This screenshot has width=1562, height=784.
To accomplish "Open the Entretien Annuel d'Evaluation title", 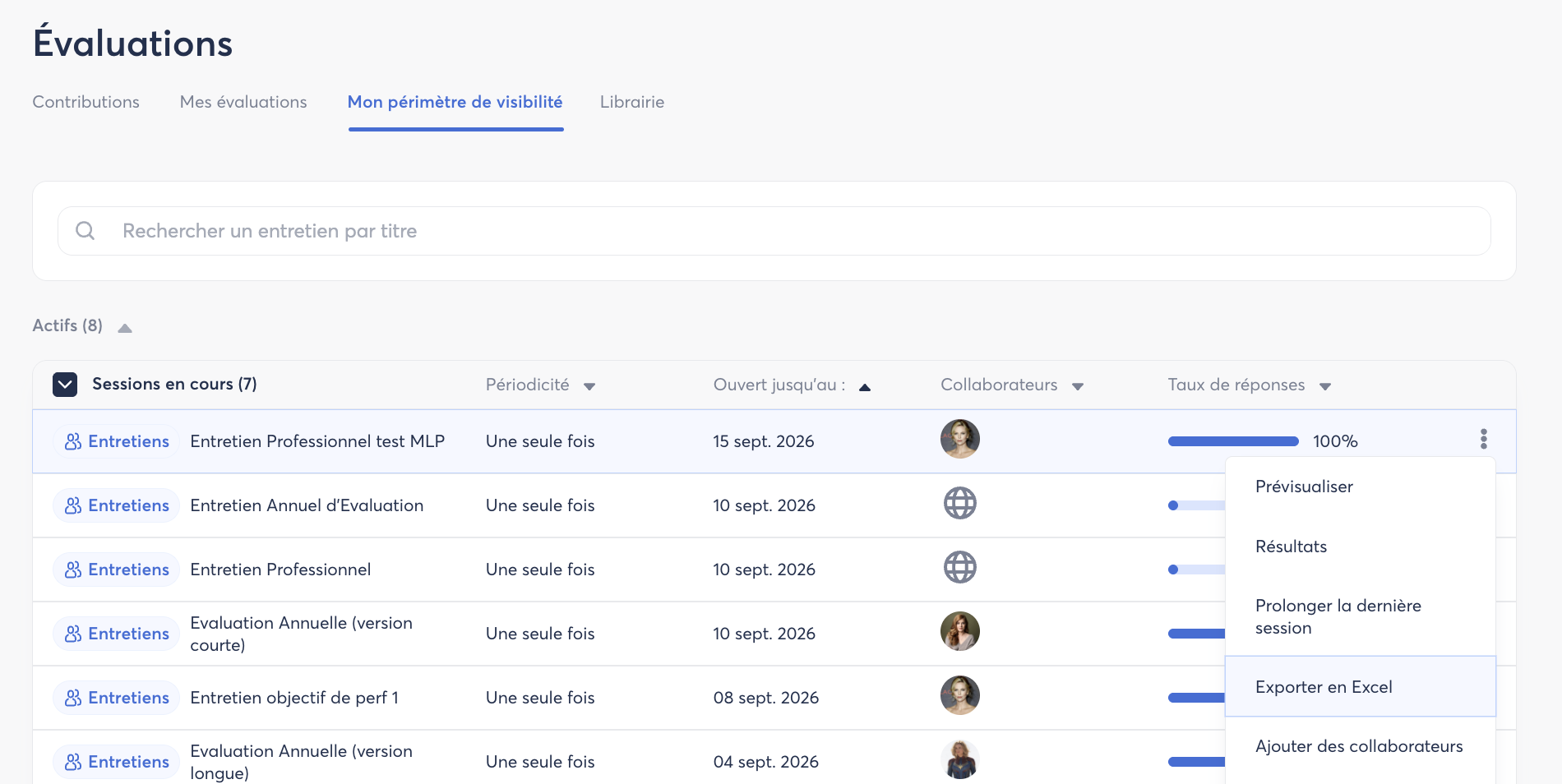I will 307,505.
